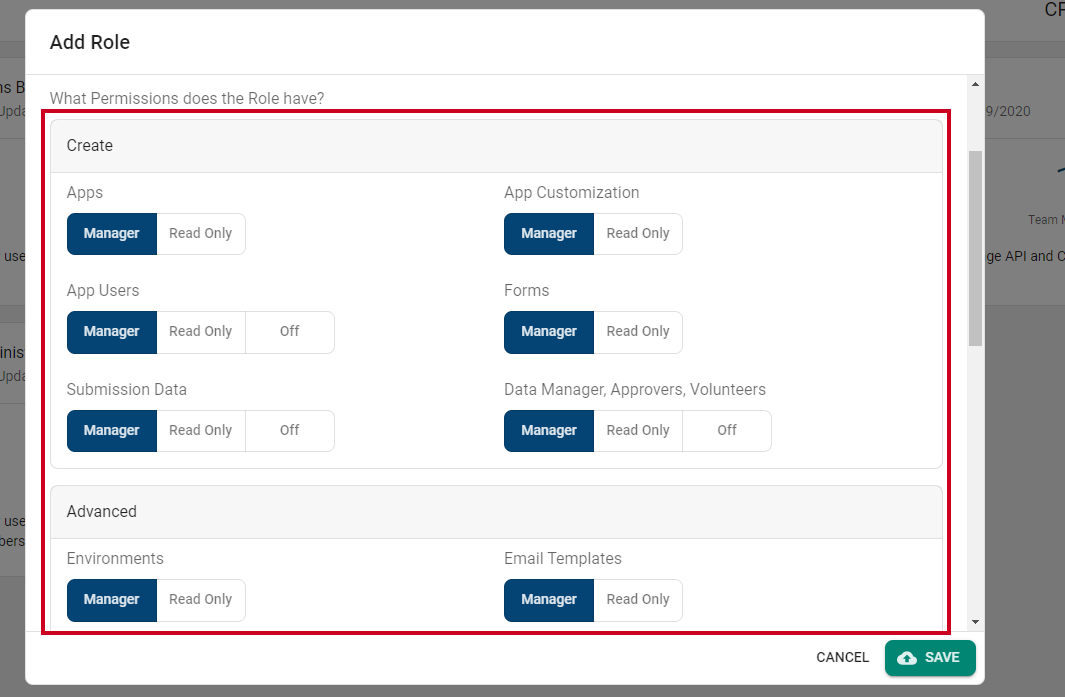Click the dialog vertical scrollbar thumb
The height and width of the screenshot is (697, 1065).
pos(975,249)
